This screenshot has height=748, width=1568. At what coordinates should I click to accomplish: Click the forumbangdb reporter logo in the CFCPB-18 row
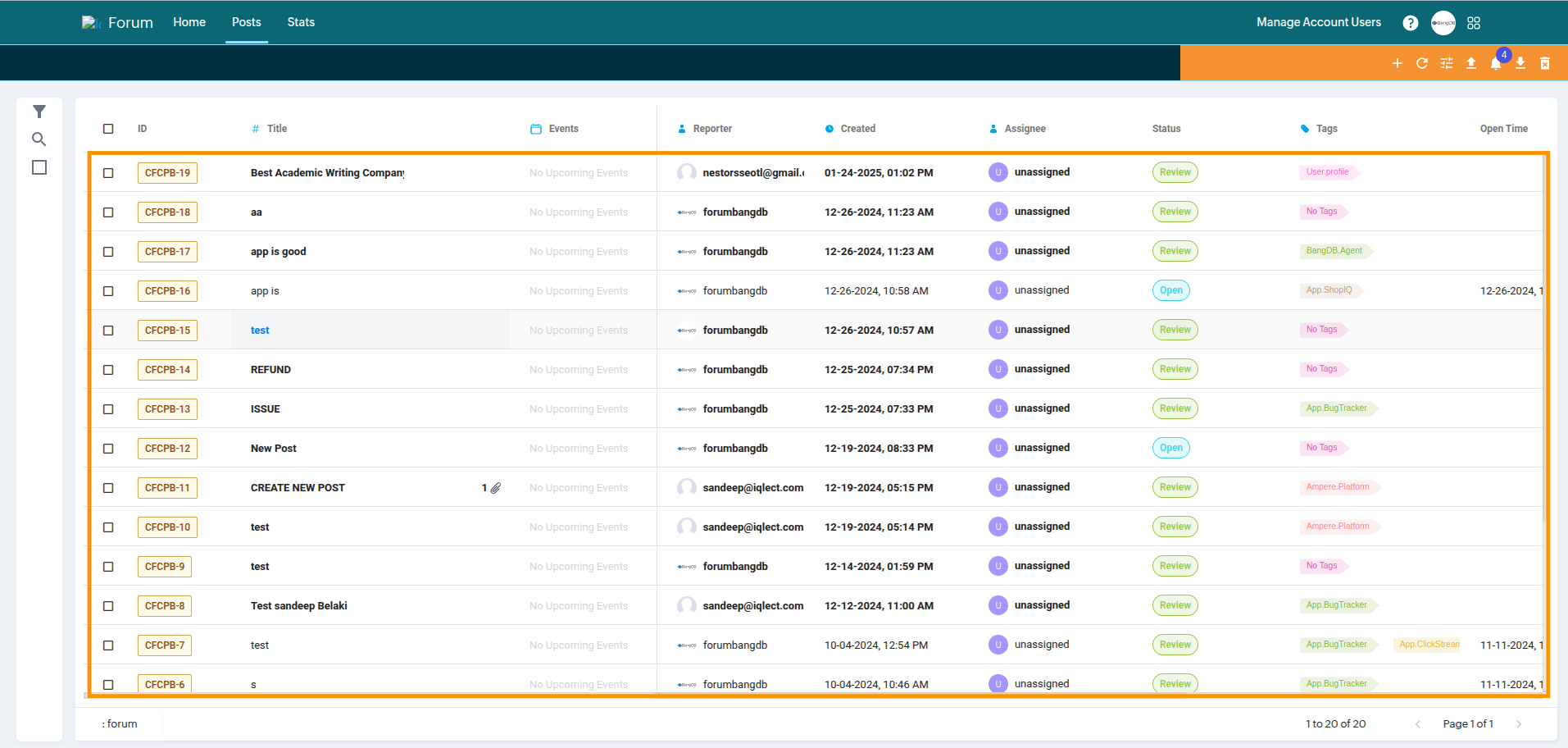click(x=687, y=212)
